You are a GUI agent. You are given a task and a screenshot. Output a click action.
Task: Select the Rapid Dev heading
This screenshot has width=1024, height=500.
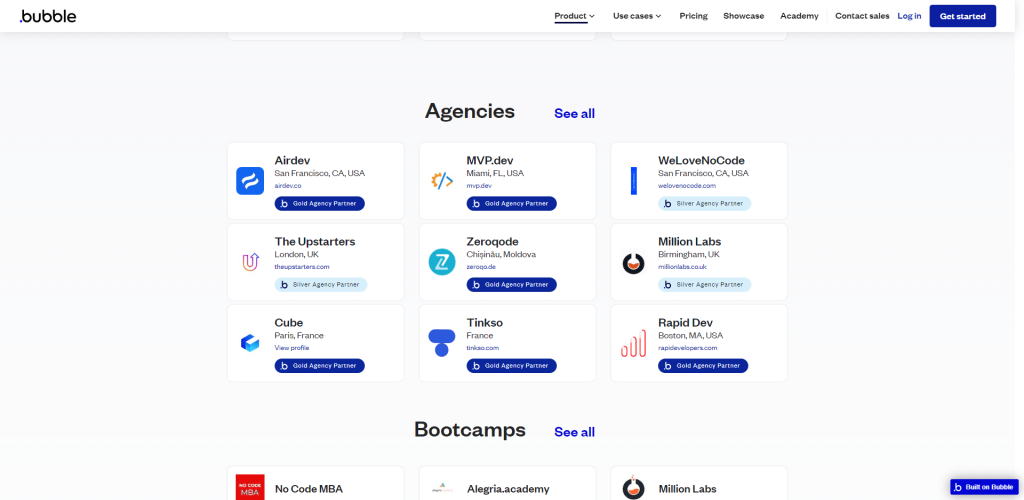(x=685, y=322)
